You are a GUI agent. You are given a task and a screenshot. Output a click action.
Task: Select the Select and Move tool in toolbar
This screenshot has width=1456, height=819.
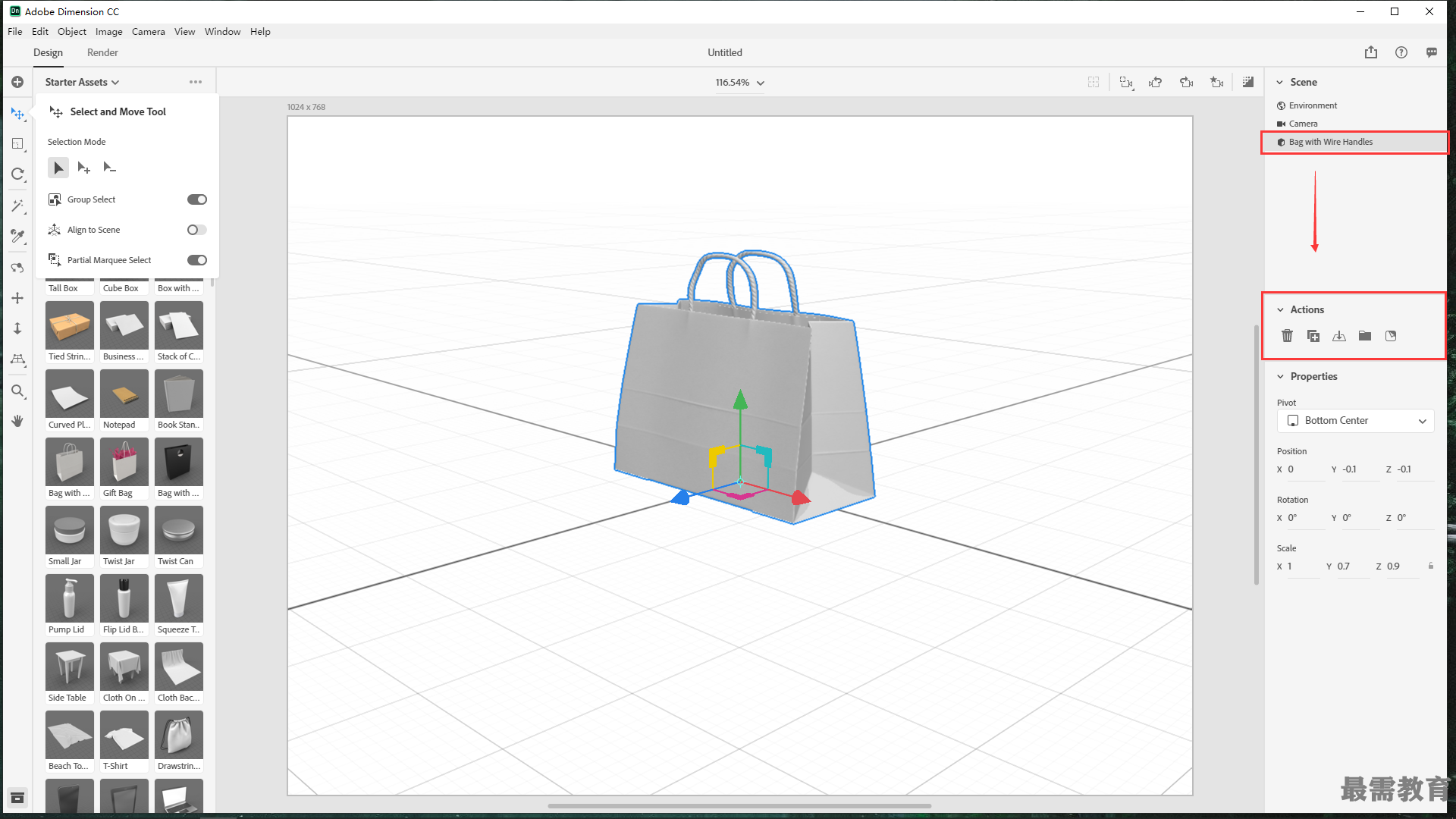coord(17,114)
